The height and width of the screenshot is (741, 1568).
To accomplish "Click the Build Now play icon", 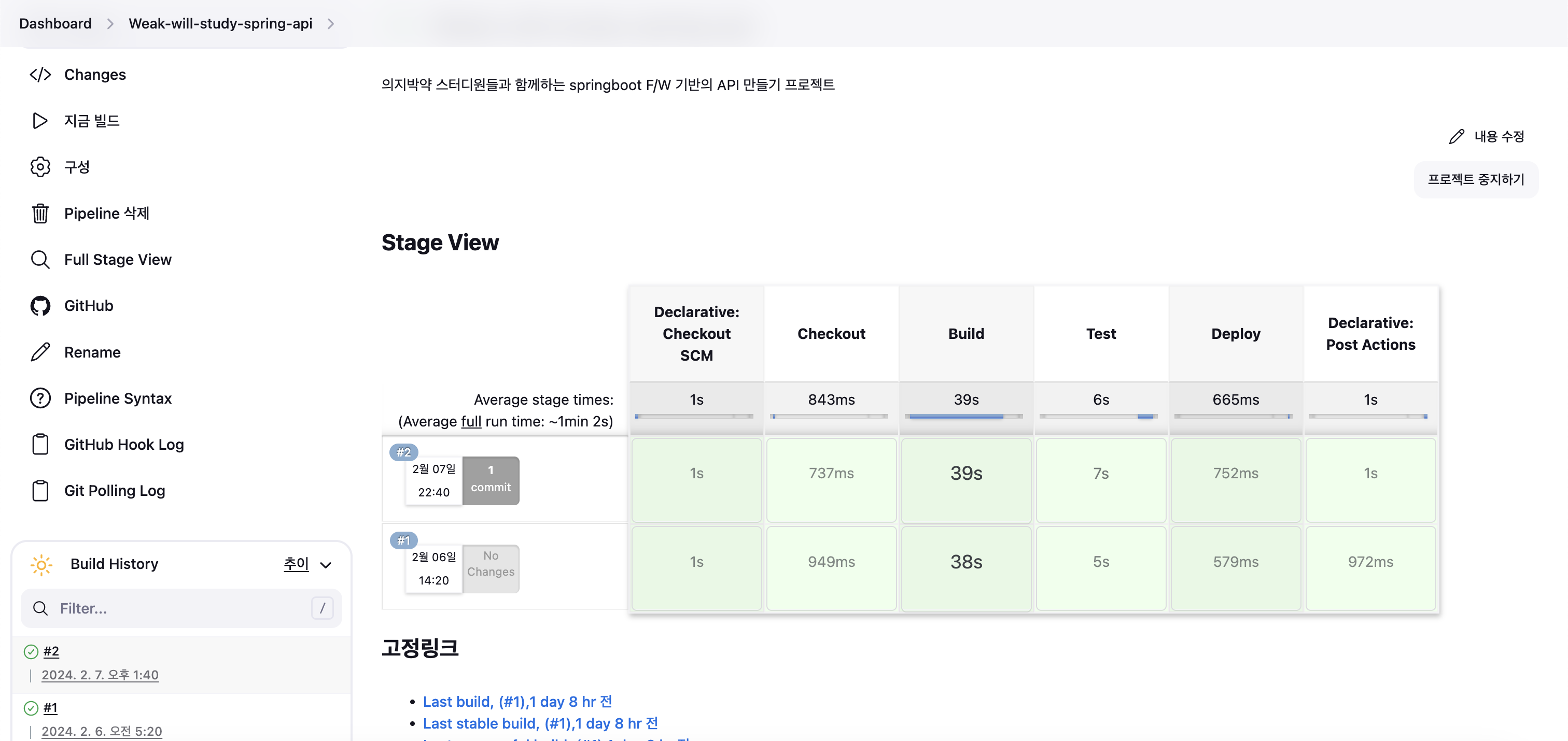I will click(40, 120).
